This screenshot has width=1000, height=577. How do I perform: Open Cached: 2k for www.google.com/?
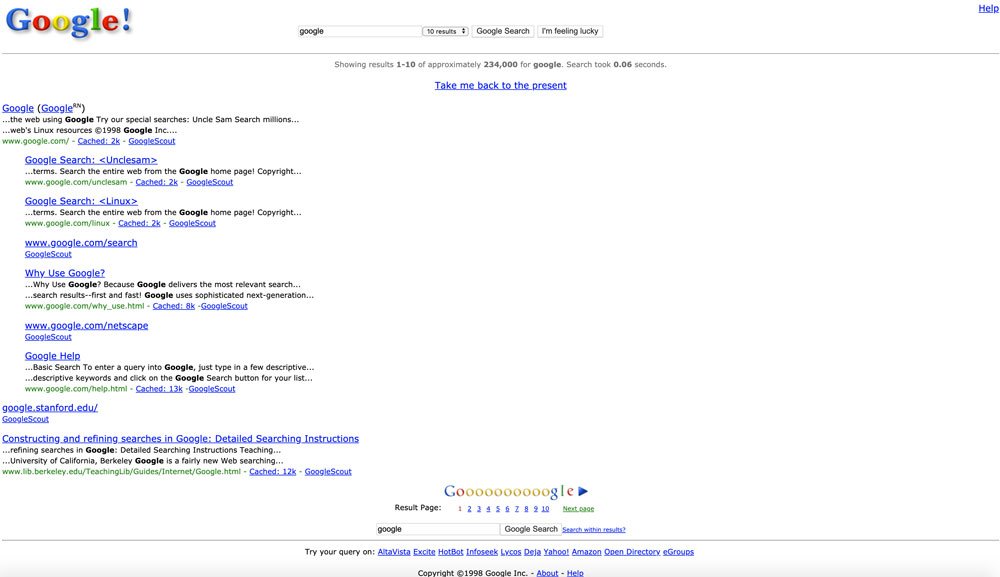tap(99, 141)
